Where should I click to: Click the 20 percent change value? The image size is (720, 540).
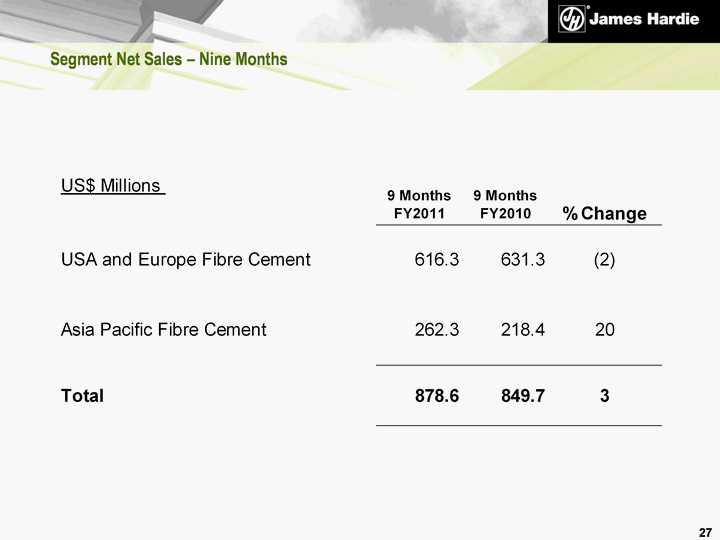click(x=604, y=328)
